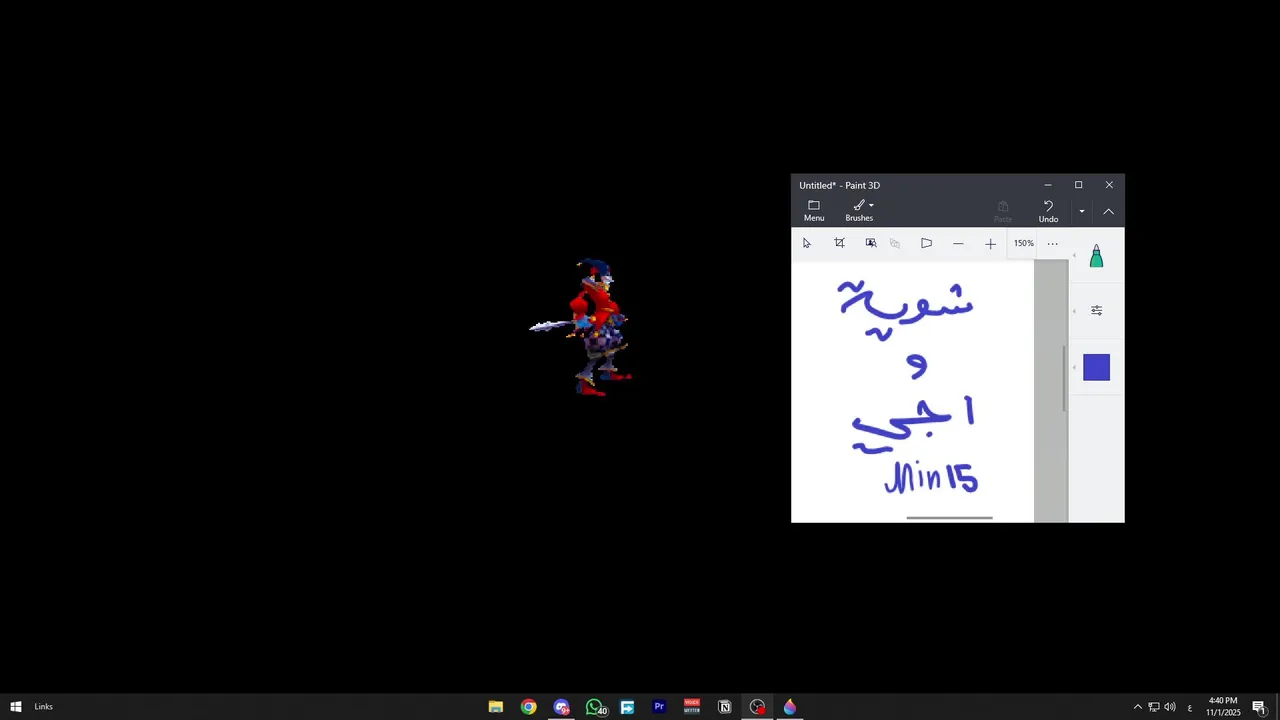Open Notion from the taskbar
The width and height of the screenshot is (1280, 720).
tap(725, 707)
